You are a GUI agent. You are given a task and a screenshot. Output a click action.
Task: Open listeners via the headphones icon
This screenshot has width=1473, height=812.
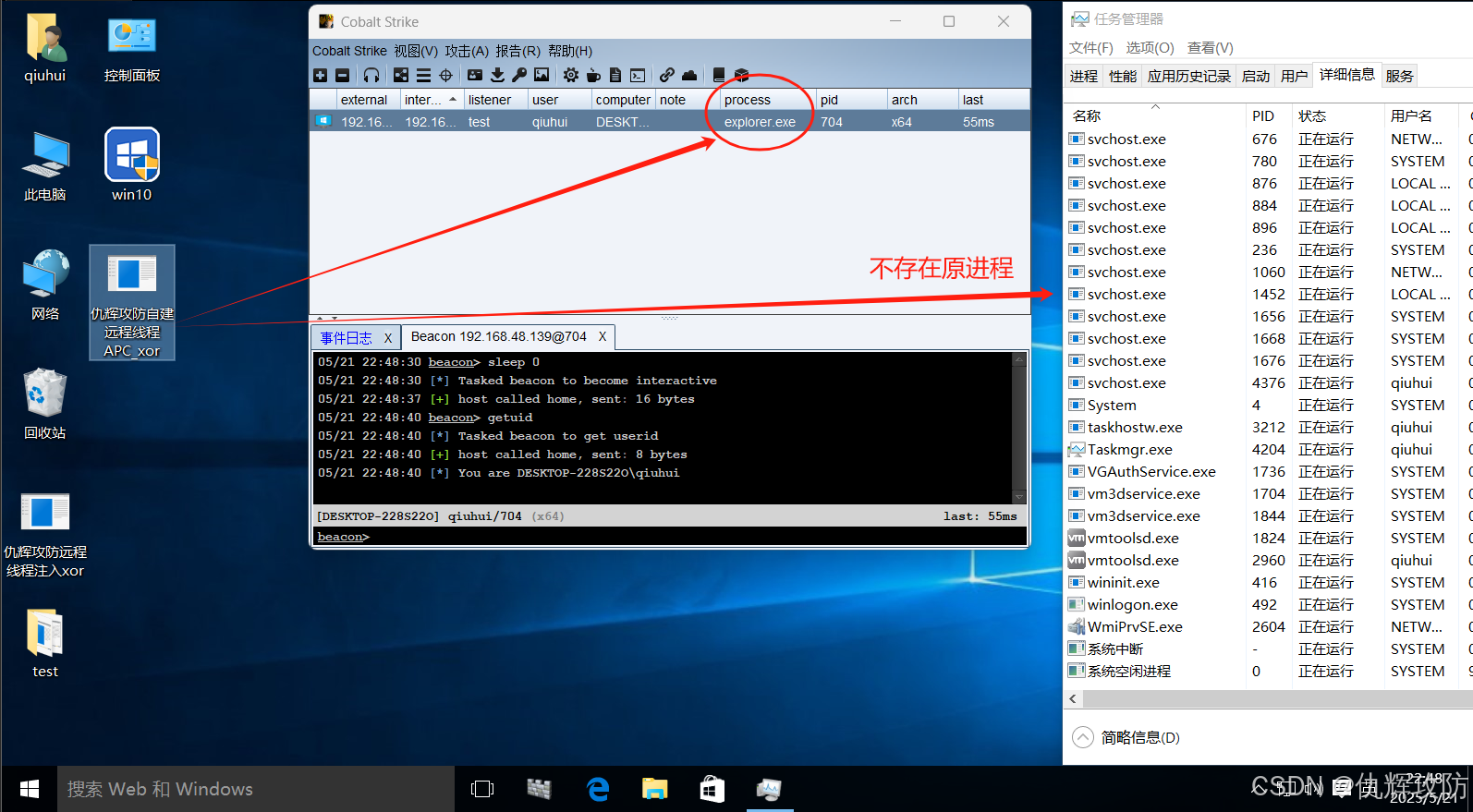point(371,76)
